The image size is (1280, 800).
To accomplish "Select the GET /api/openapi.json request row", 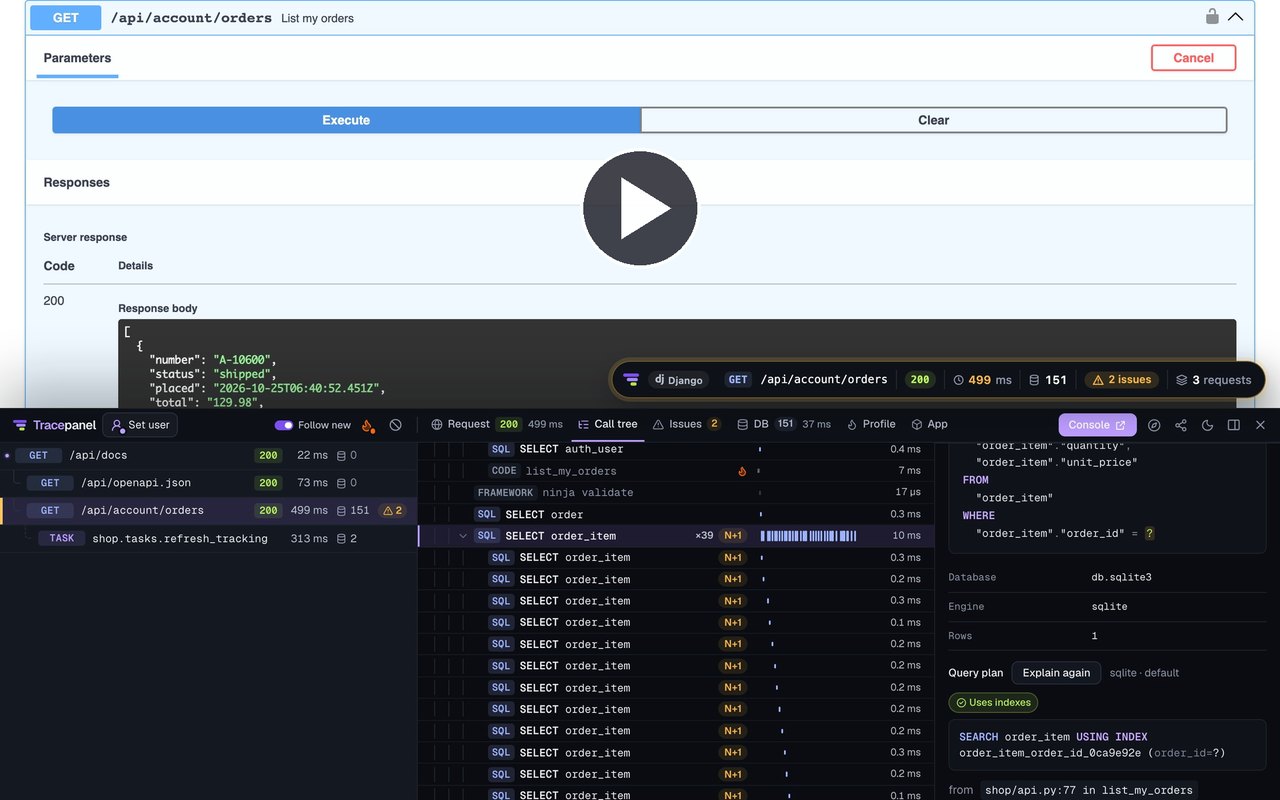I will (208, 483).
